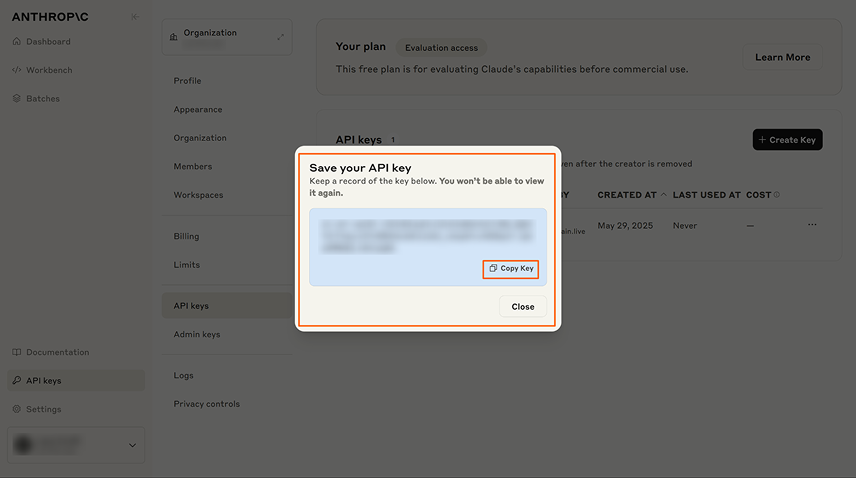
Task: Click the COST info icon
Action: click(x=776, y=195)
